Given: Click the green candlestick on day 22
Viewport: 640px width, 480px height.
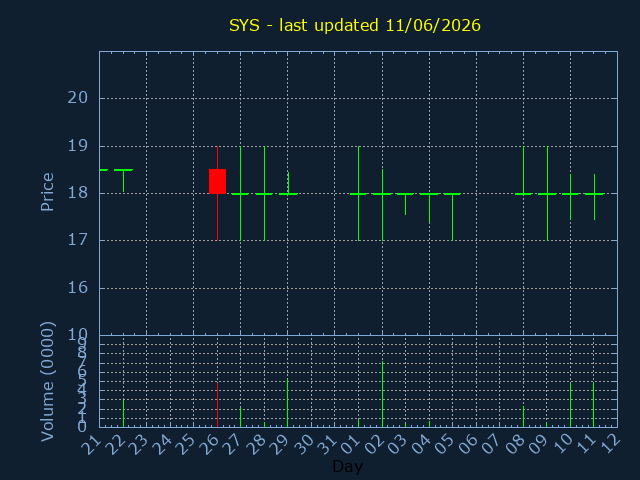Looking at the screenshot, I should click(123, 180).
